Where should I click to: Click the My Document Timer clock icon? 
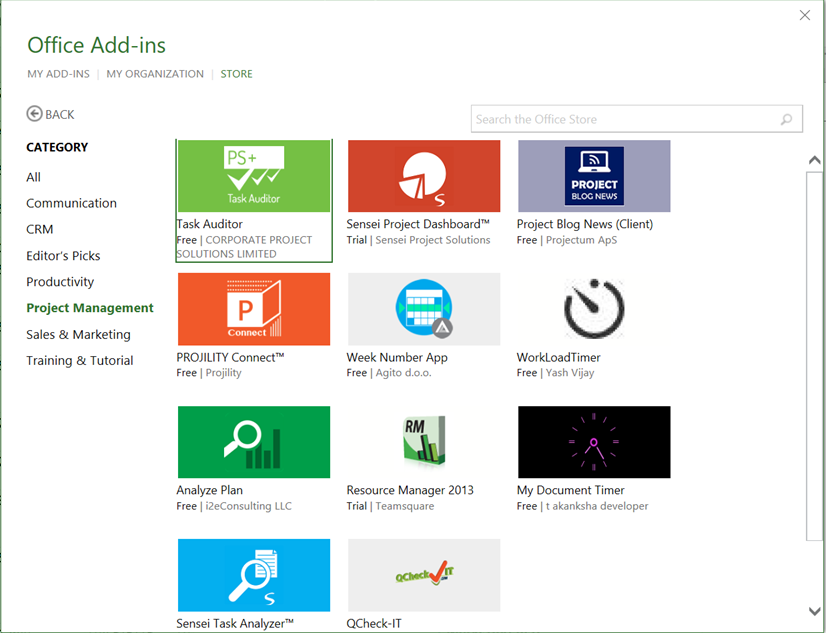pyautogui.click(x=594, y=442)
